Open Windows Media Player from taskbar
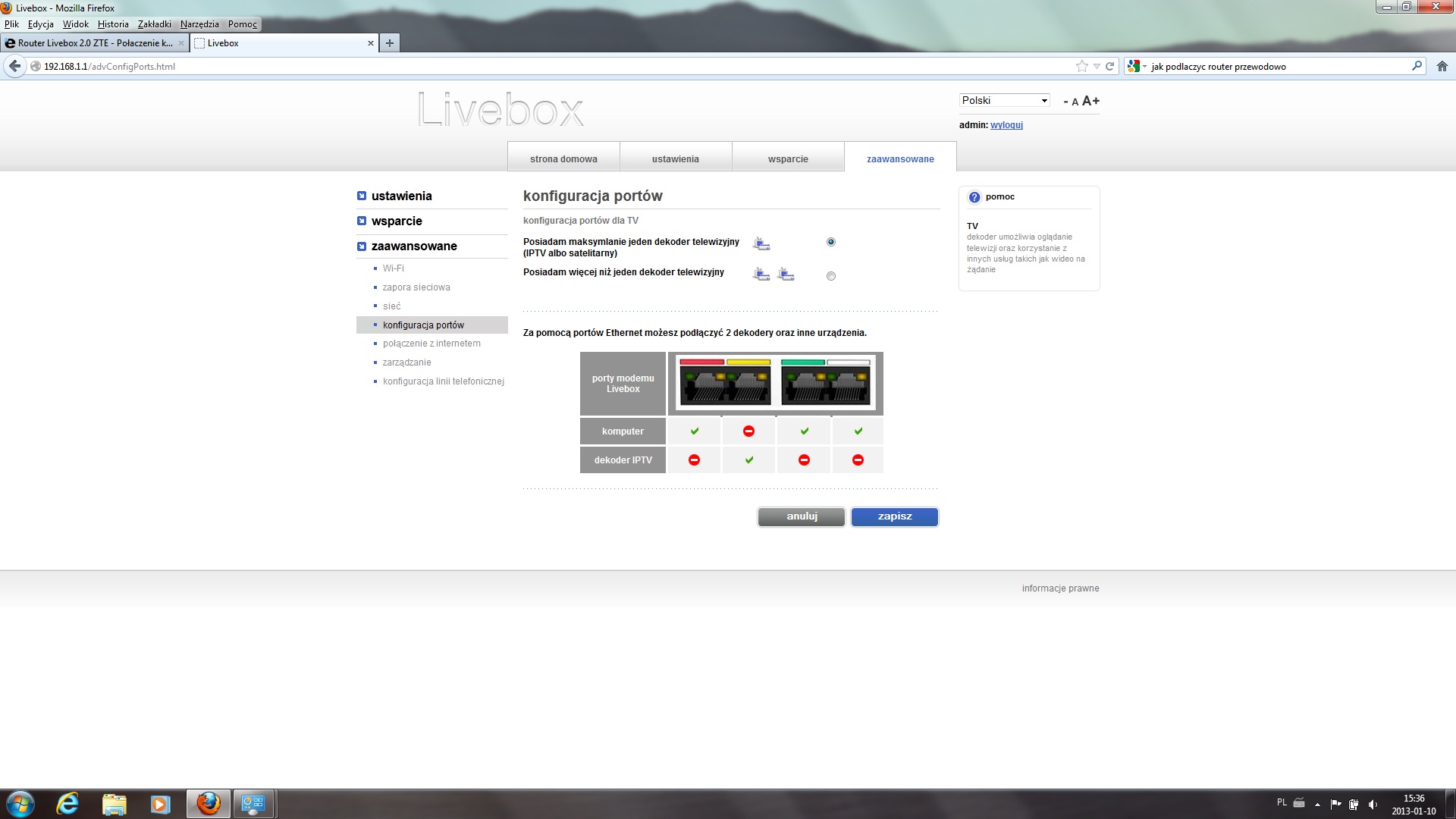Image resolution: width=1456 pixels, height=819 pixels. [159, 803]
